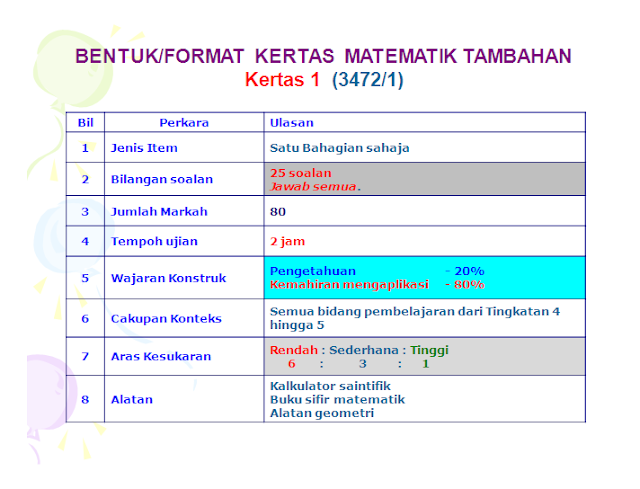Viewport: 640px width, 489px height.
Task: Click the red 'Kertas 1' subtitle
Action: tap(282, 80)
